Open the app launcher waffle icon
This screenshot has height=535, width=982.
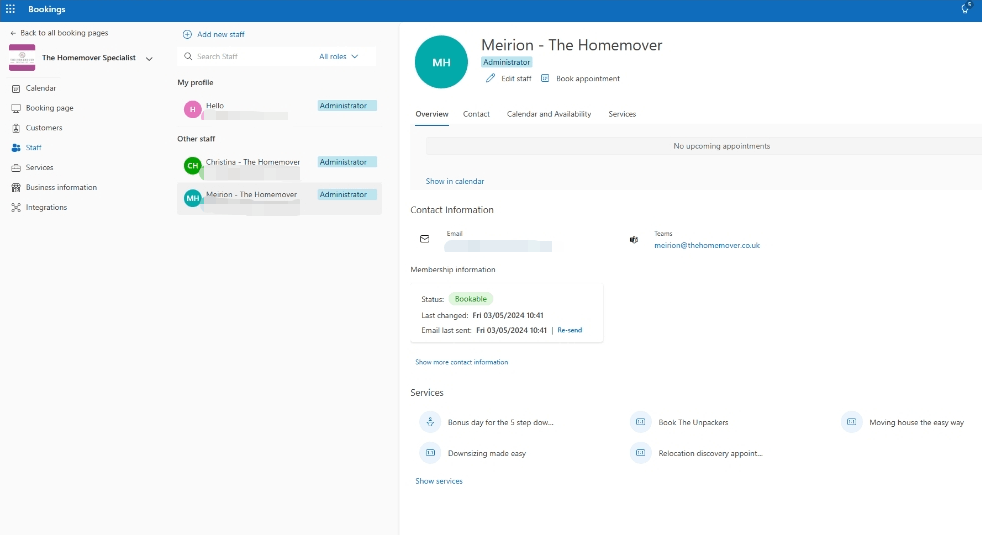tap(10, 9)
